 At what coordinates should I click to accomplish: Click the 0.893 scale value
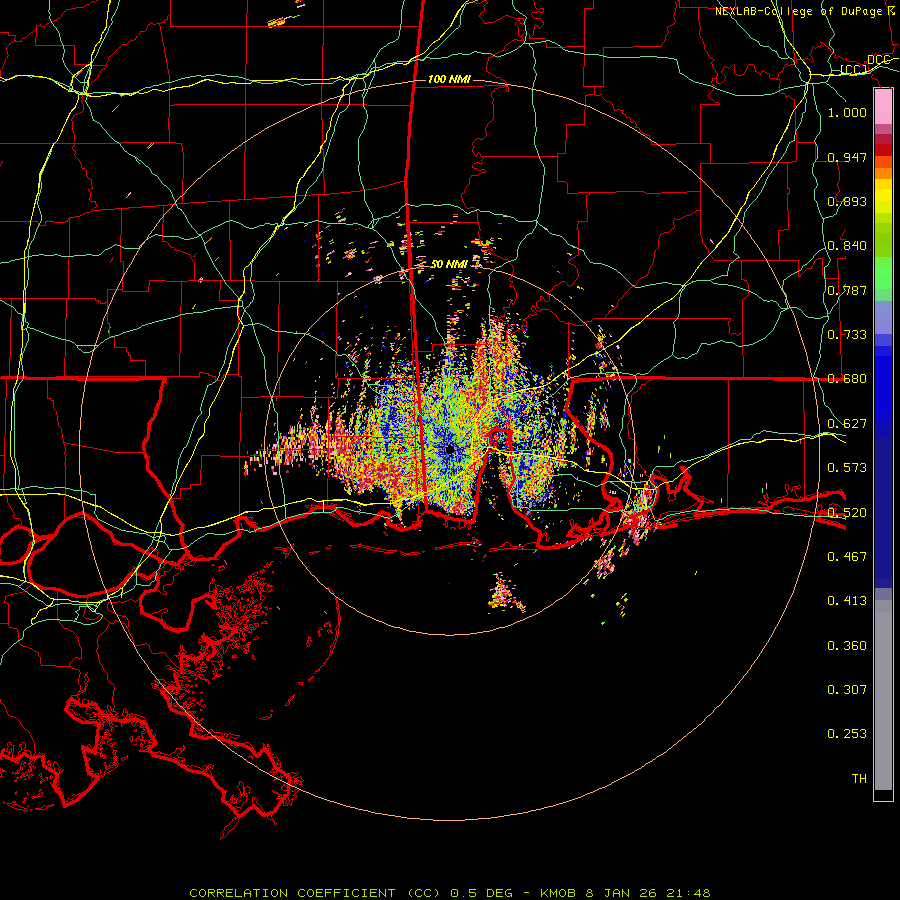(x=847, y=201)
